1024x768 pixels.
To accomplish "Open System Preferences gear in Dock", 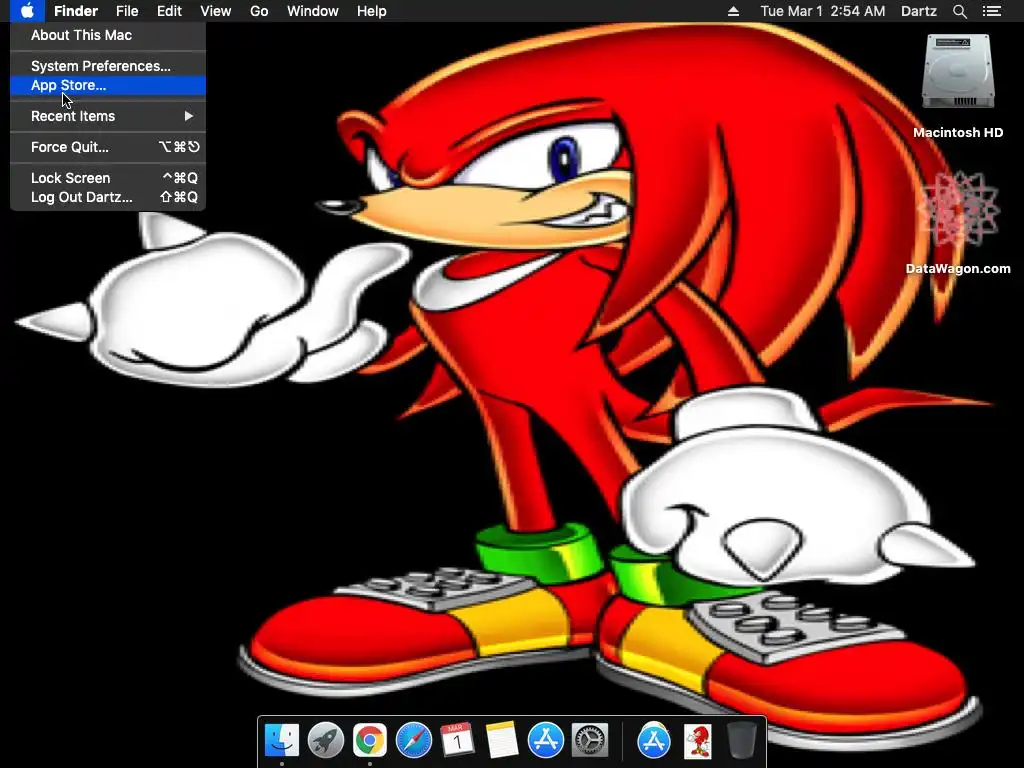I will (590, 740).
